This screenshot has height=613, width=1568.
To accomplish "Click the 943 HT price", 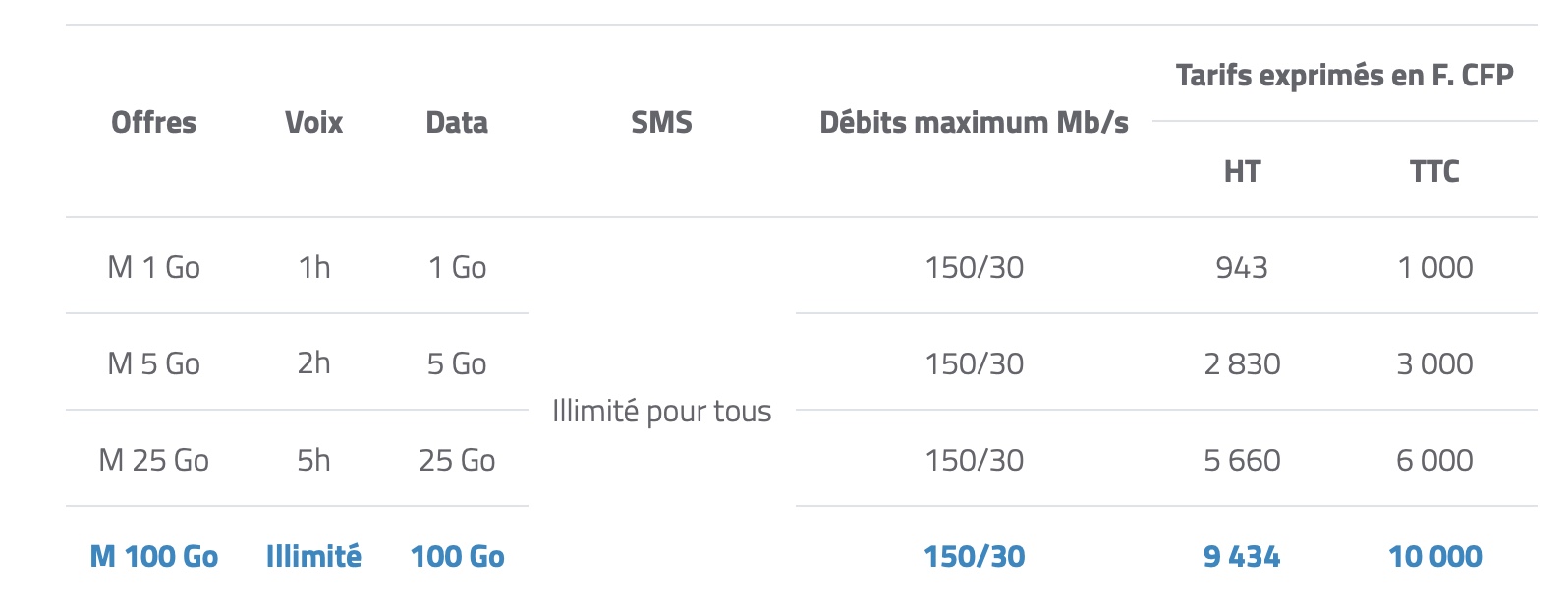I will coord(1242,267).
